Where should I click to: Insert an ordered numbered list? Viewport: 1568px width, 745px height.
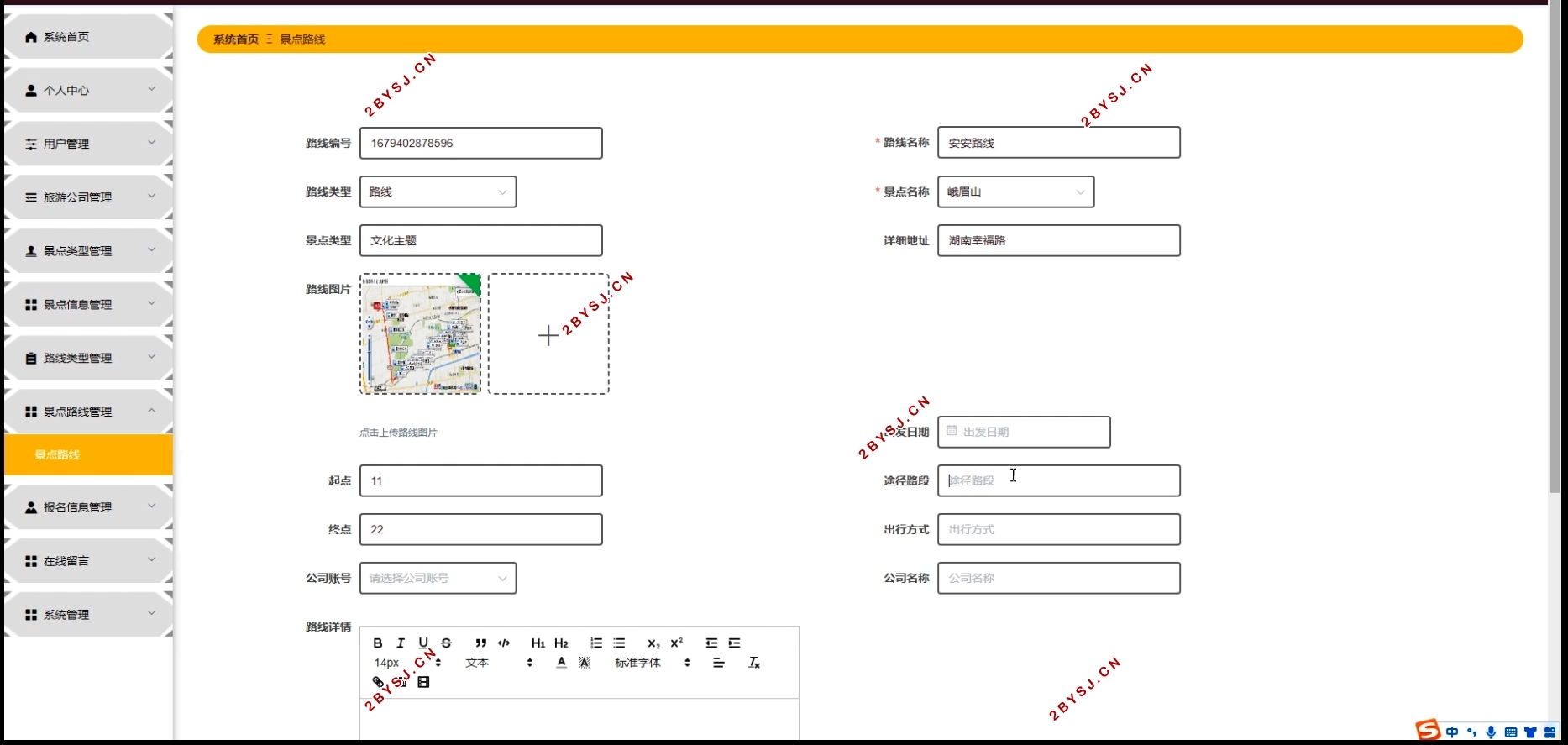(596, 643)
